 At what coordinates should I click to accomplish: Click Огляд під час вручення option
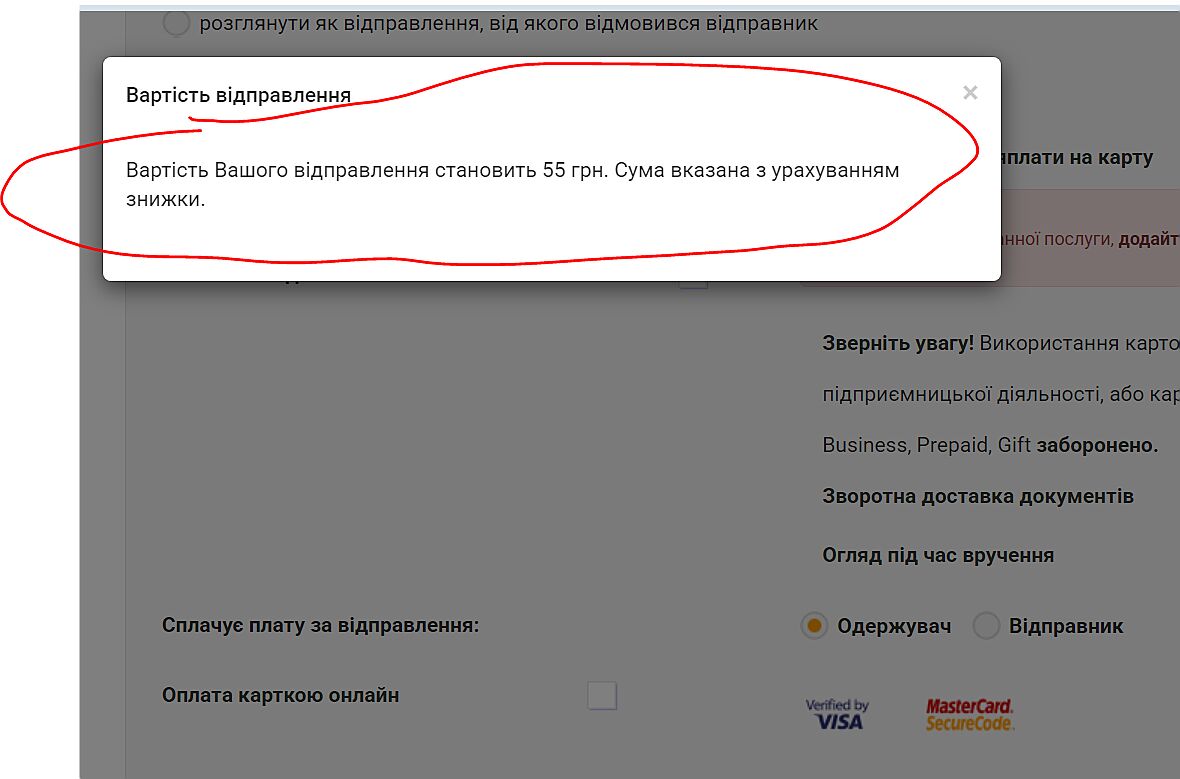[938, 555]
